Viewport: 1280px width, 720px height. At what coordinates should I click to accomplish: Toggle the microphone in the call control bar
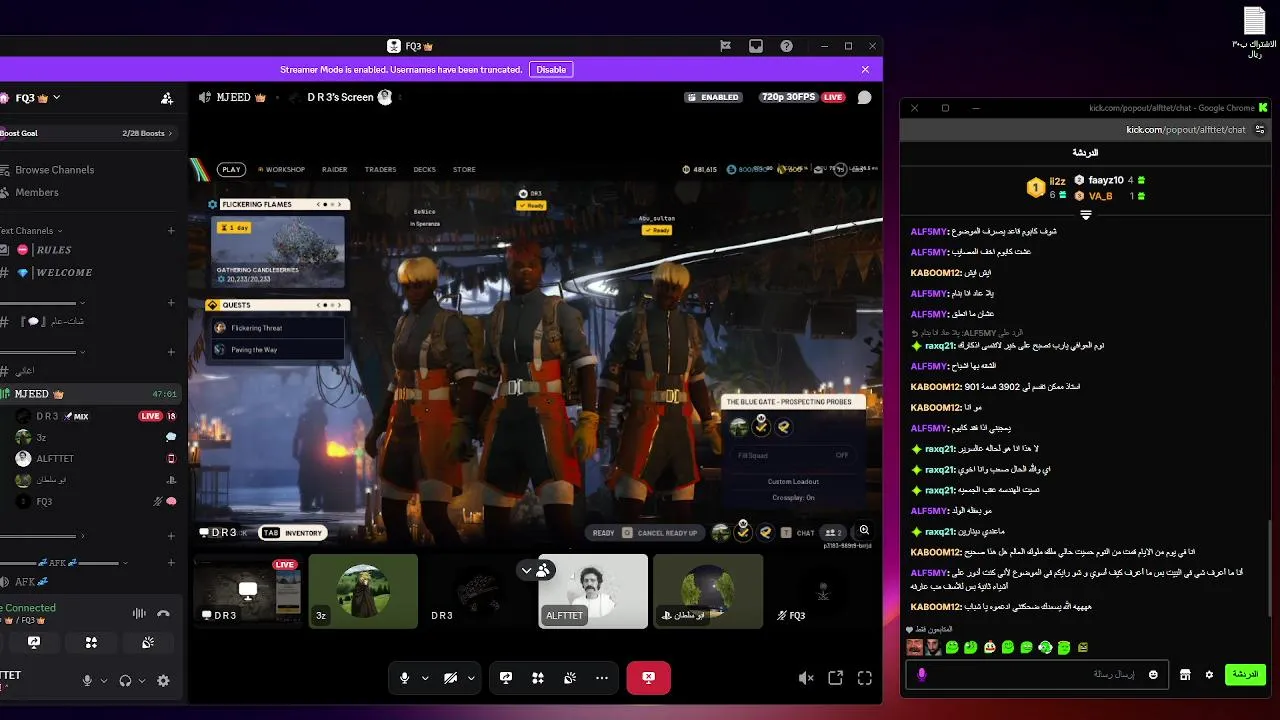point(404,678)
